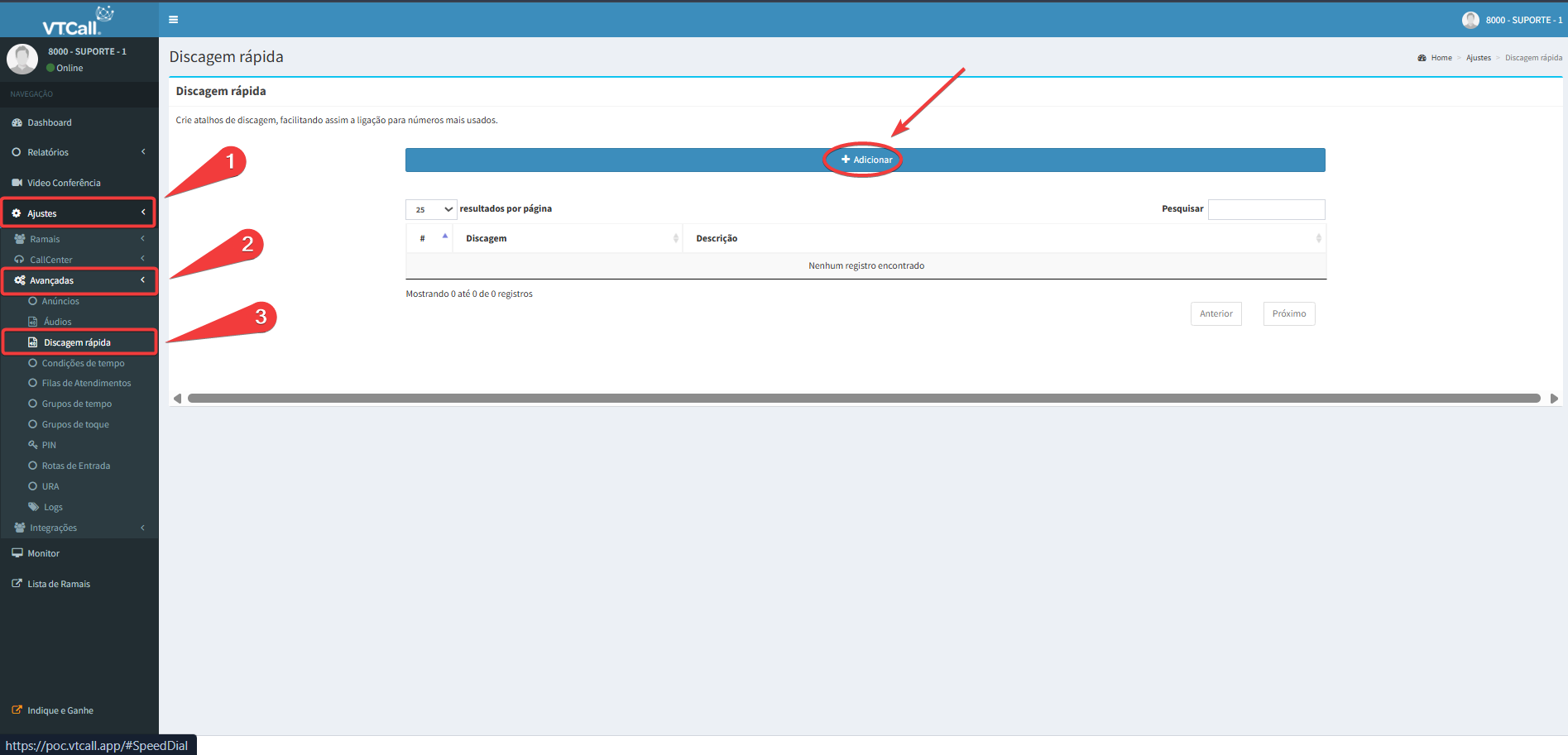Open Video Conferência from the sidebar
The image size is (1568, 755).
64,183
